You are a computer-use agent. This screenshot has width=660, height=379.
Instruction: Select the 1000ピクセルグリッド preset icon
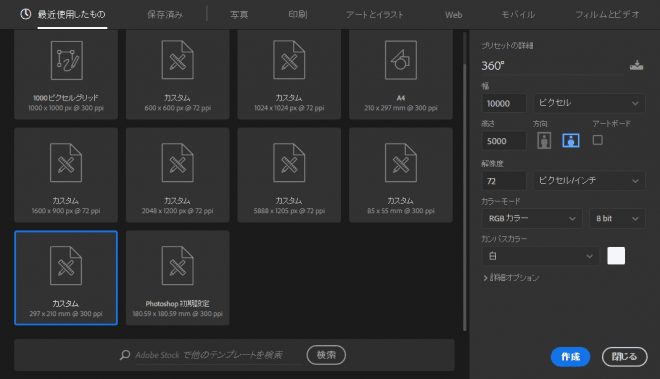pos(67,60)
